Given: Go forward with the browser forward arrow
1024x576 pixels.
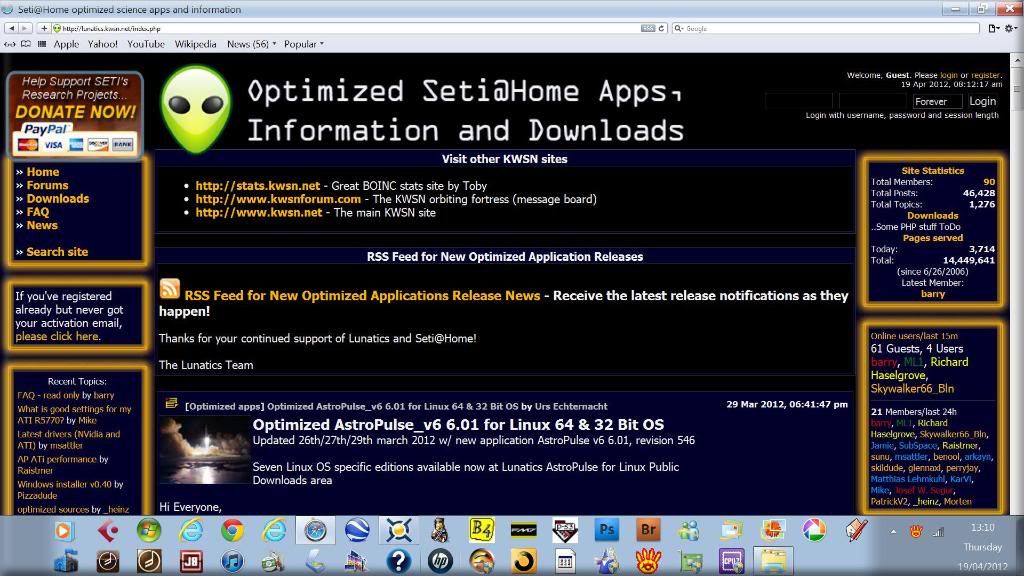Looking at the screenshot, I should point(25,28).
